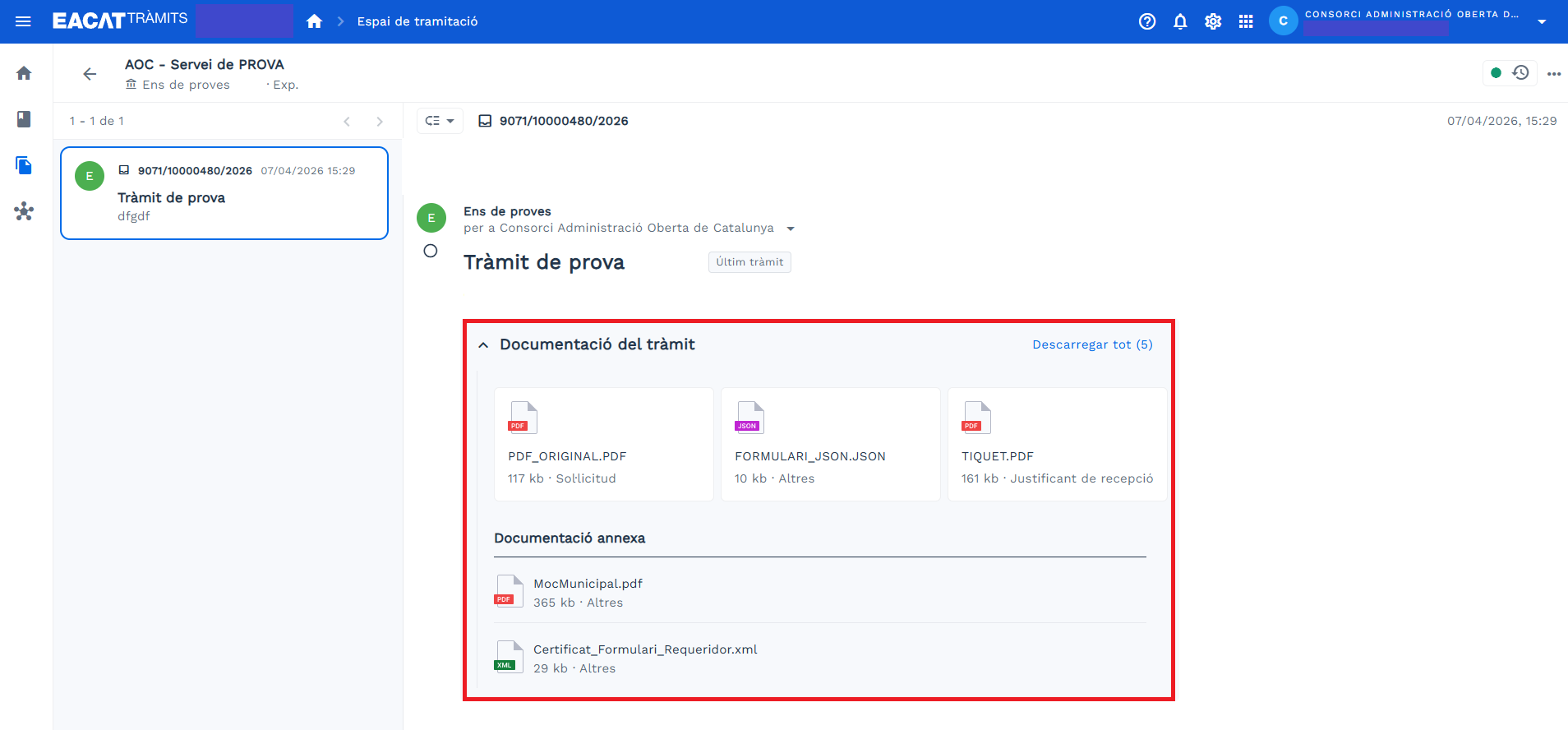The width and height of the screenshot is (1568, 730).
Task: Open the three-dots more options menu
Action: click(1553, 73)
